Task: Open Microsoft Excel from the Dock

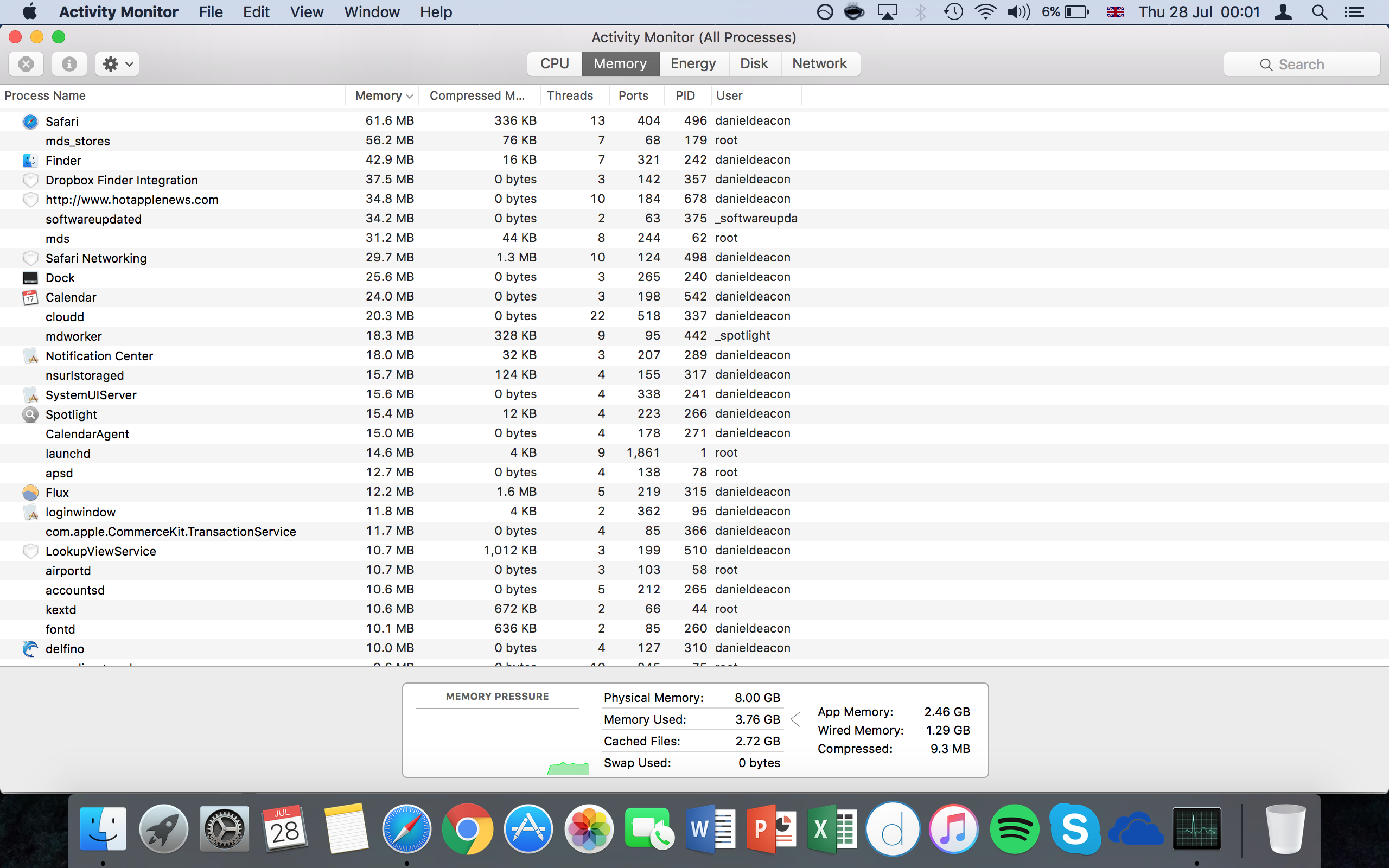Action: pos(832,828)
